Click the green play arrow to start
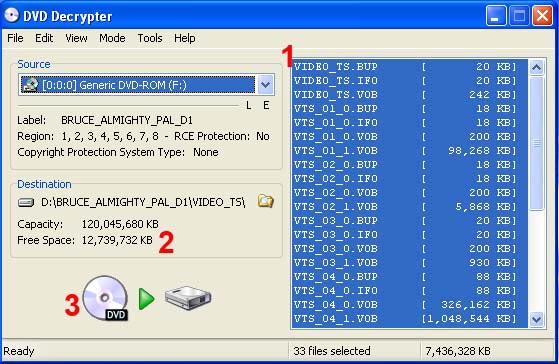Viewport: 559px width, 364px height. (x=146, y=299)
